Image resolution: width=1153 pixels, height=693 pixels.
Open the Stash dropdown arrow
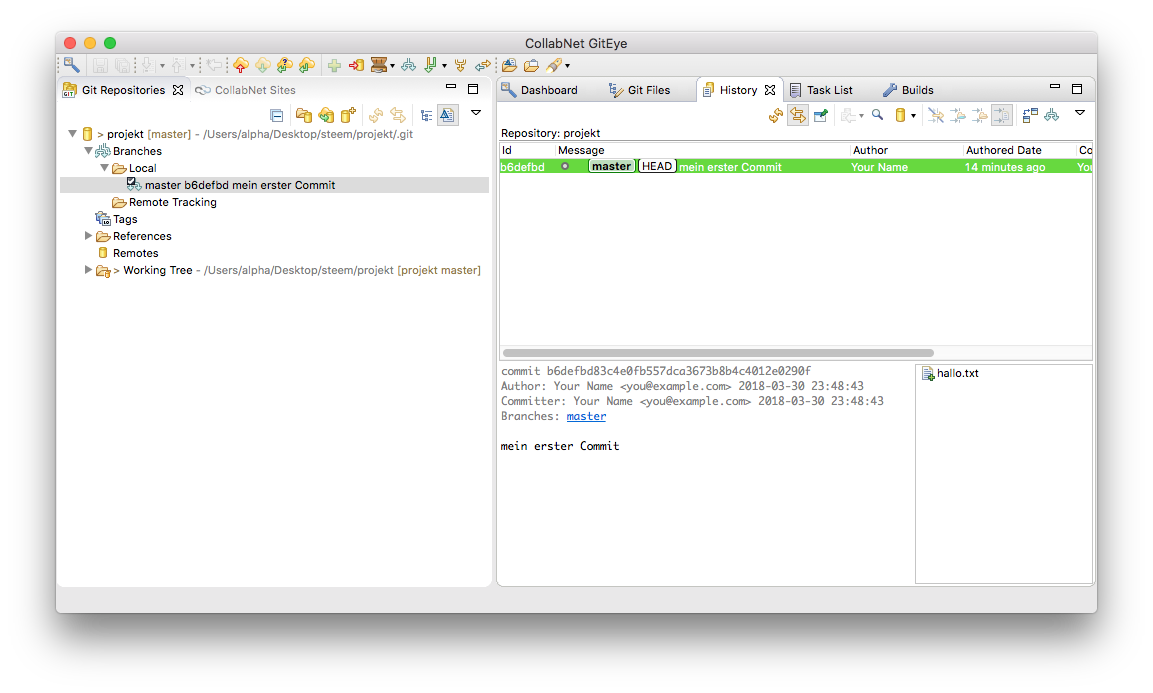pos(392,66)
